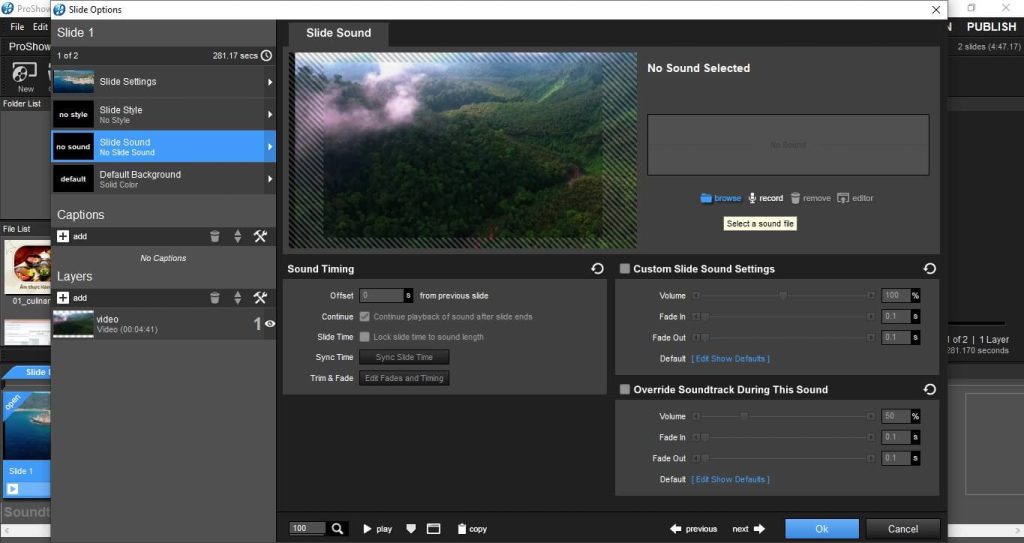This screenshot has width=1024, height=543.
Task: Open the Layers tools wrench icon
Action: pos(260,298)
